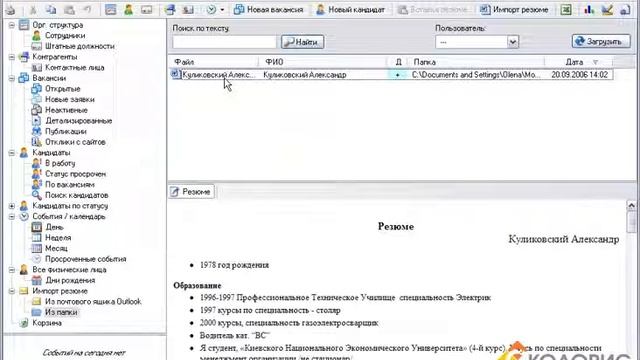Click the C:\Documents and Settings folder path cell

tap(476, 75)
